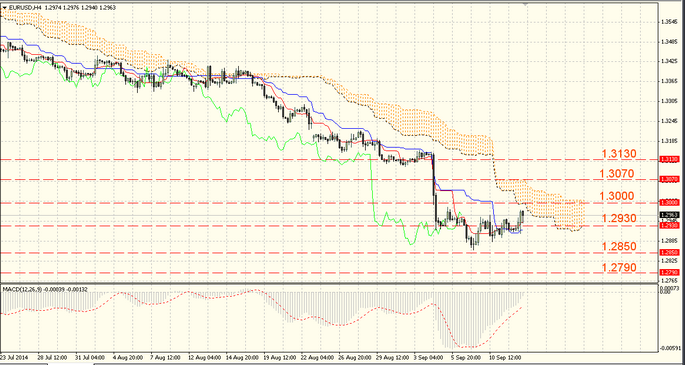Click the large orange 1.2850 text label
The image size is (685, 365).
619,247
